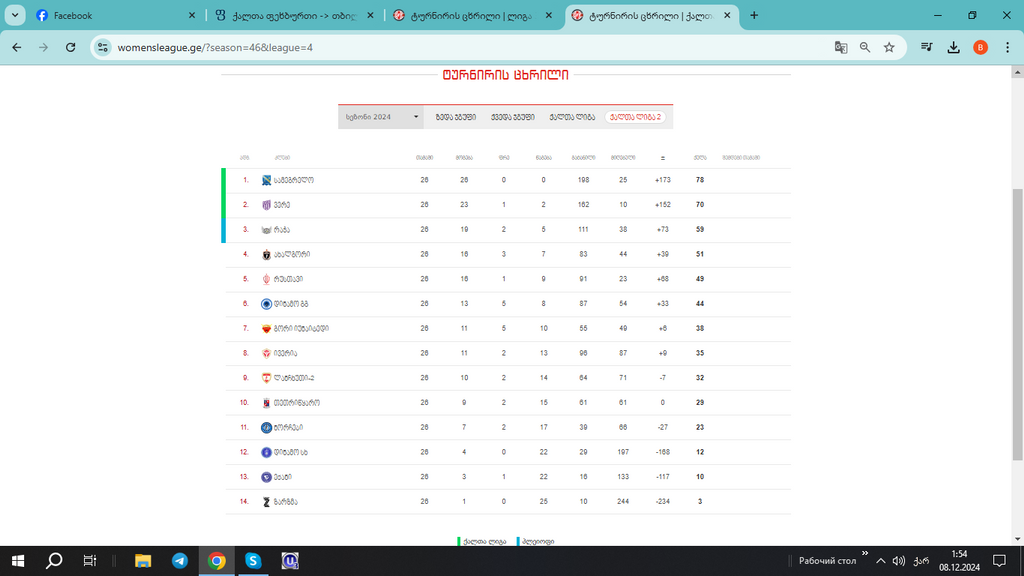This screenshot has width=1024, height=576.
Task: Click the team logo in rank 1 row
Action: (266, 180)
